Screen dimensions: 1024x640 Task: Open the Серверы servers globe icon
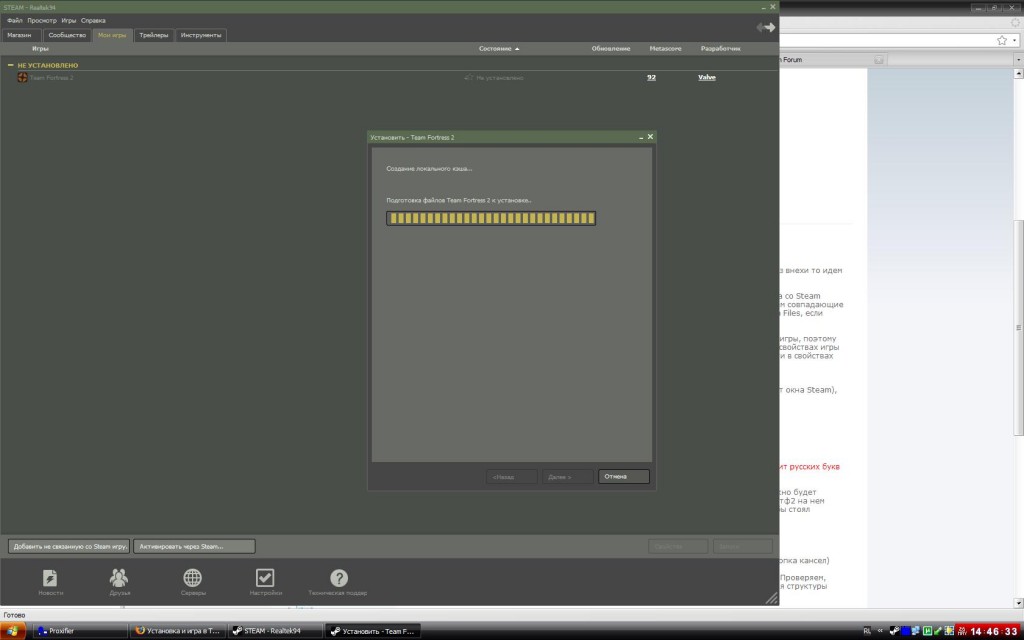(x=193, y=578)
